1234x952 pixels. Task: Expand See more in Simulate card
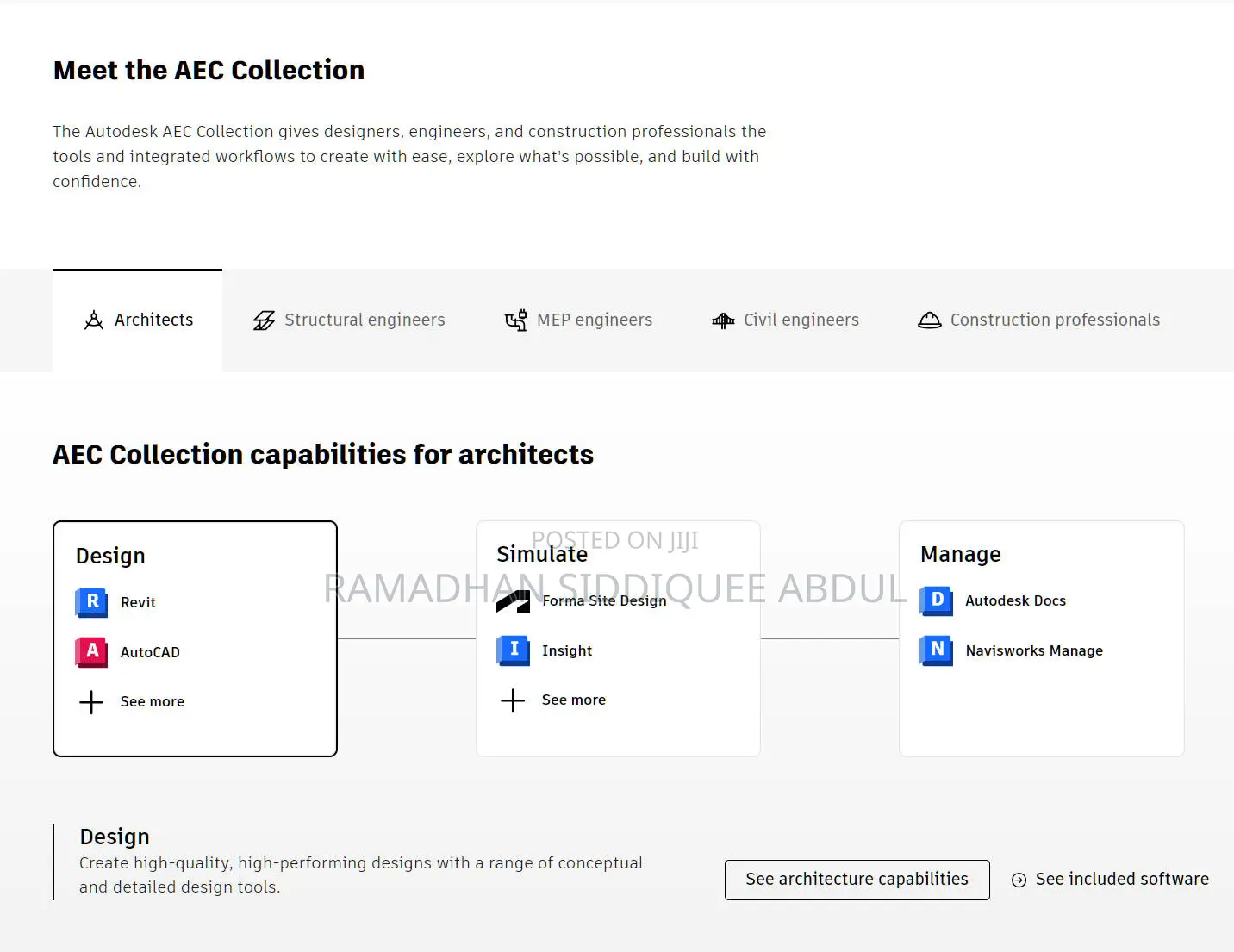click(x=574, y=700)
